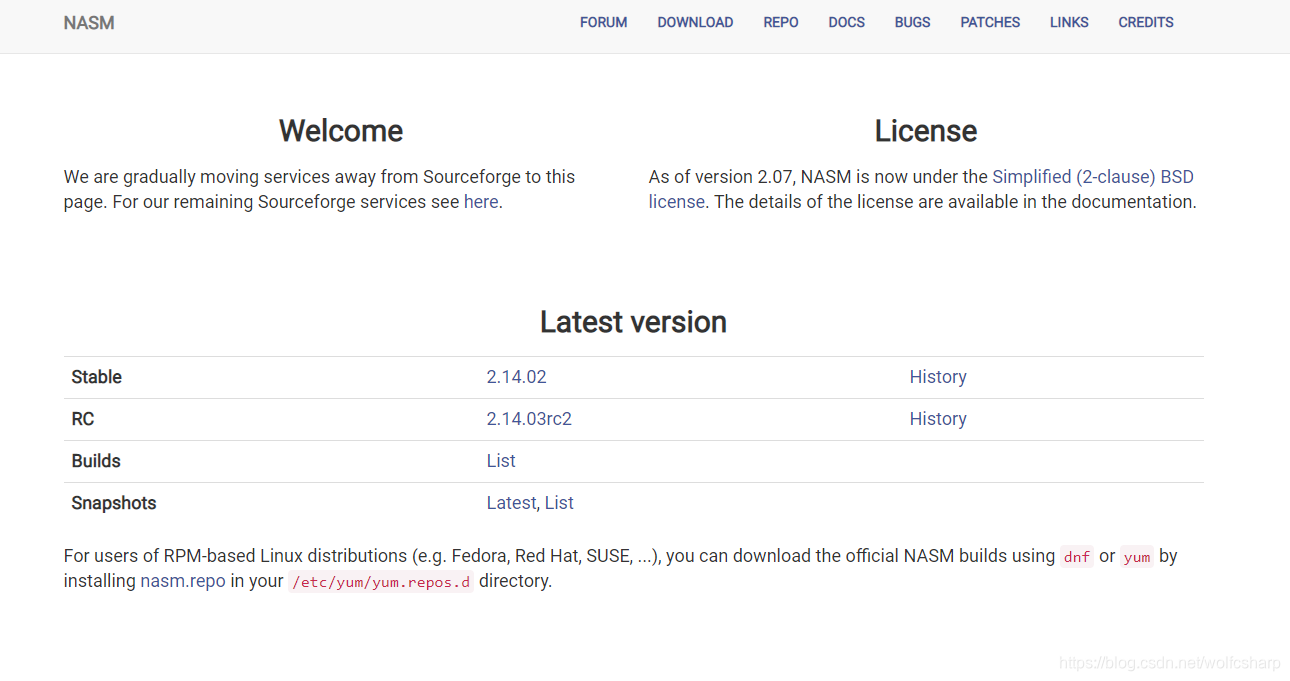Open the Latest snapshot link
The height and width of the screenshot is (681, 1290).
(x=511, y=503)
